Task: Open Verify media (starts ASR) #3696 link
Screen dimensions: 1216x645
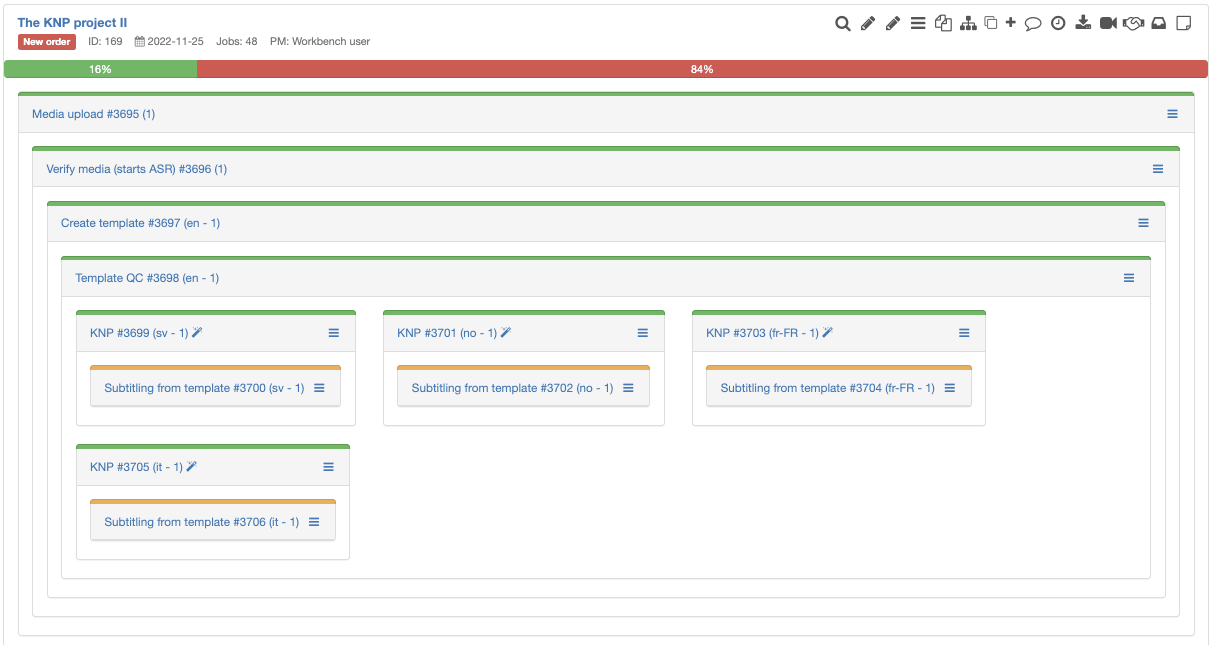Action: tap(137, 169)
